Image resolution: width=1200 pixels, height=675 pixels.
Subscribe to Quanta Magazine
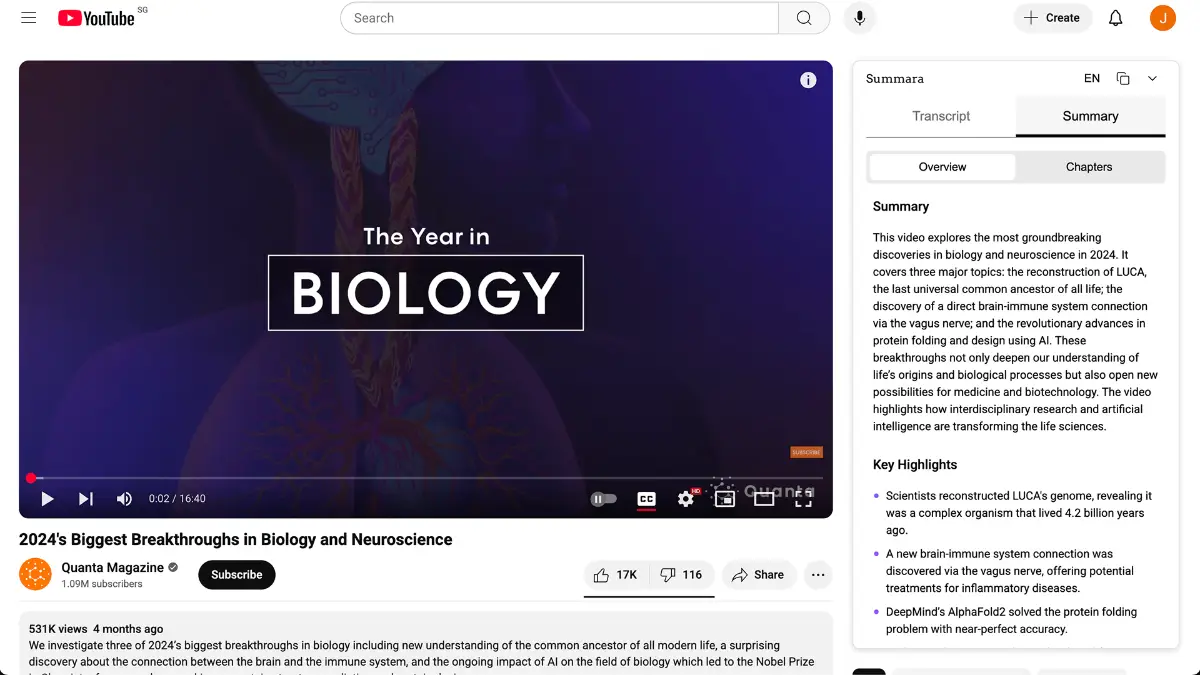[x=237, y=575]
